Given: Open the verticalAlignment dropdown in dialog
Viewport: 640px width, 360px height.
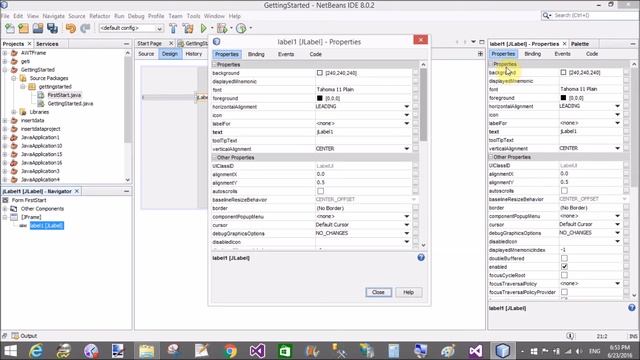Looking at the screenshot, I should coord(407,149).
